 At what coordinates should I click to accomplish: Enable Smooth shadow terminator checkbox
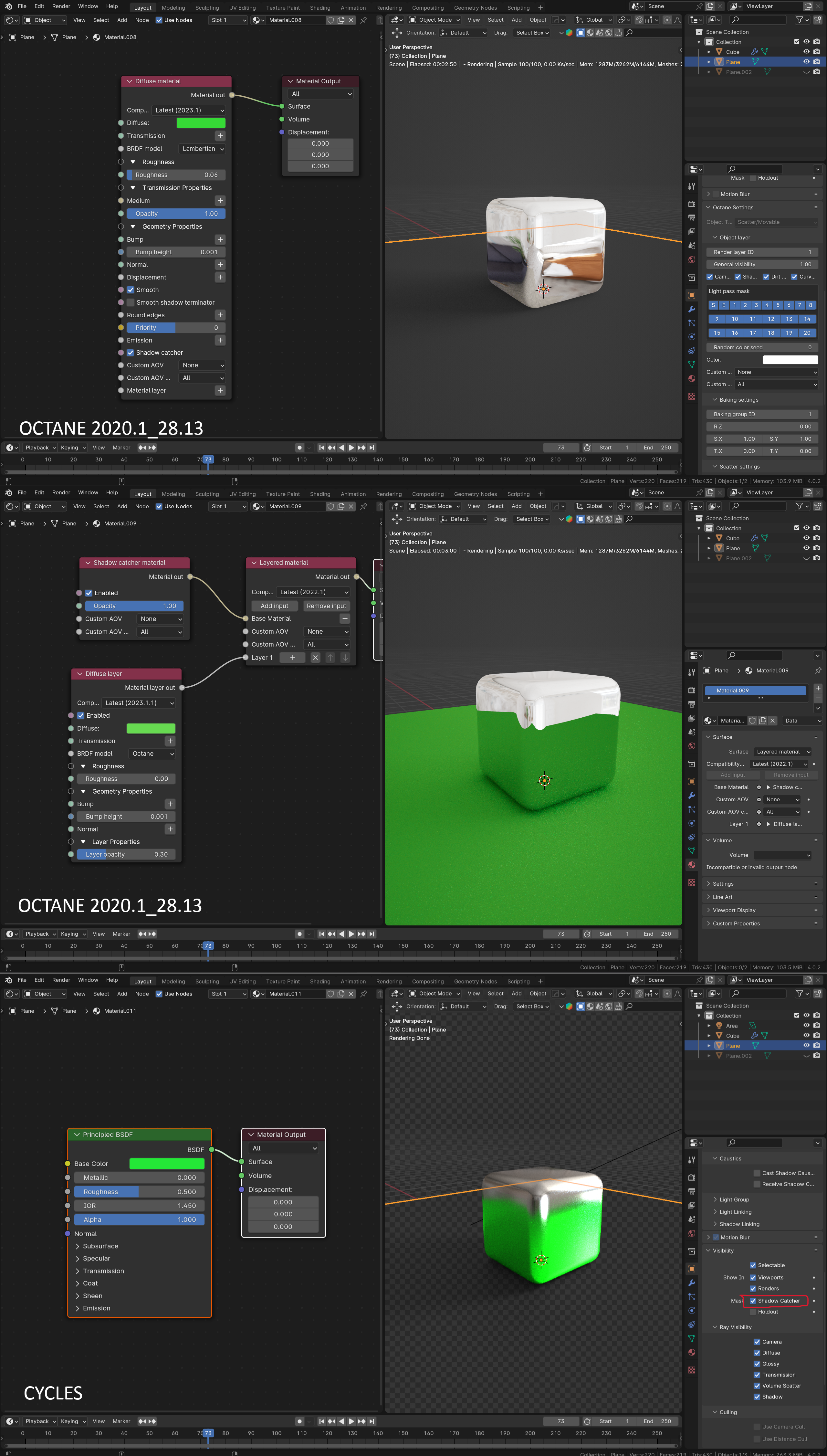tap(131, 302)
